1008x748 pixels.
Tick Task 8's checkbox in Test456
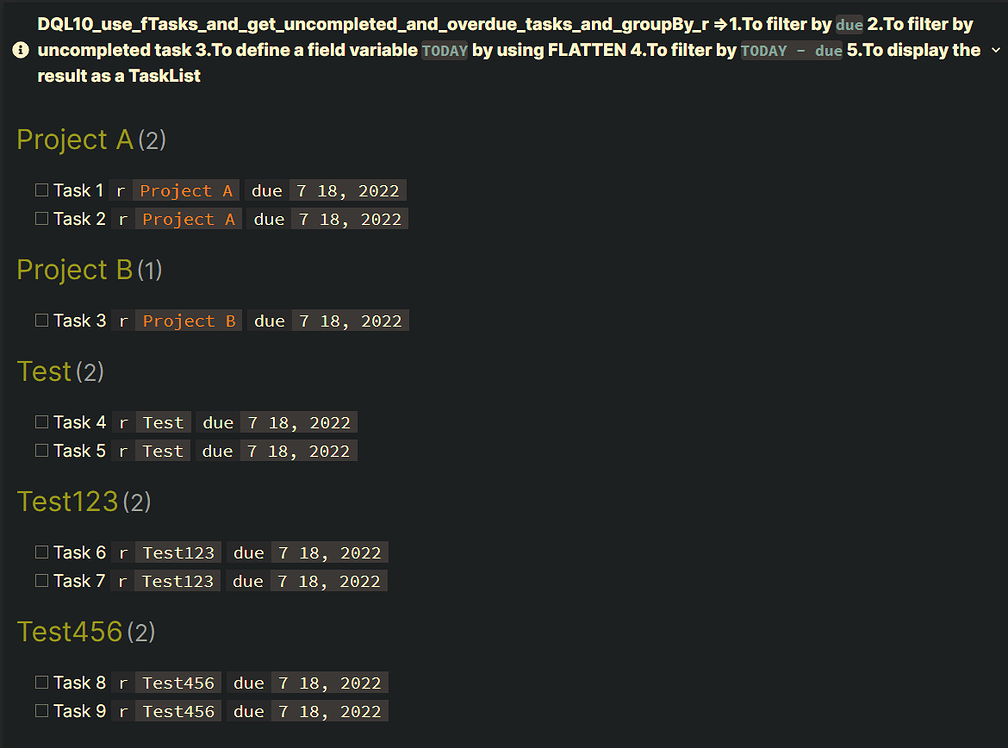tap(40, 682)
